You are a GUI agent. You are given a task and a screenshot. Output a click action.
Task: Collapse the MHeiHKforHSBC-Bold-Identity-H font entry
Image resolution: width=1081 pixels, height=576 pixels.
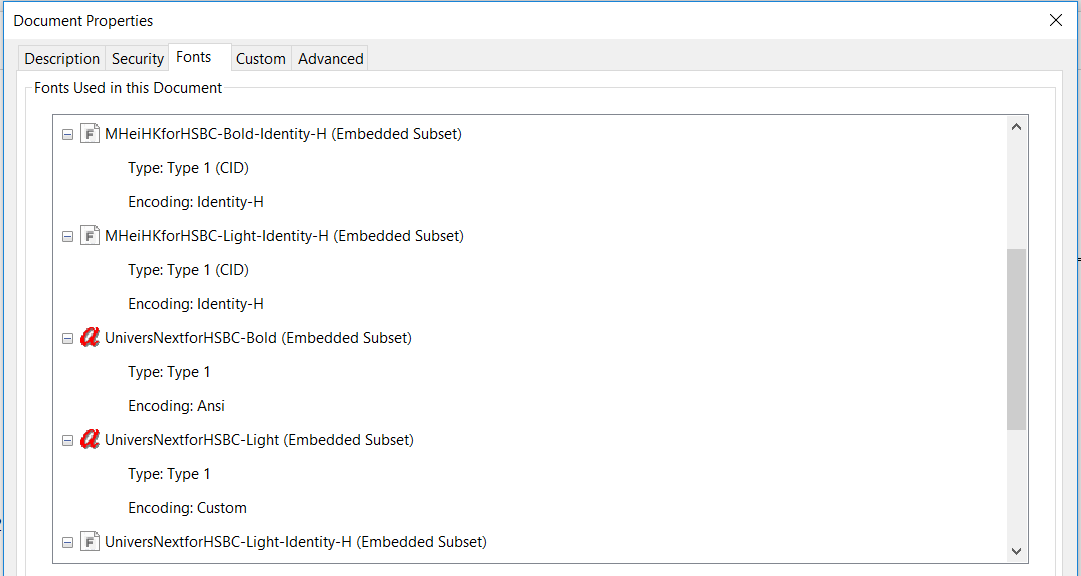(x=67, y=134)
